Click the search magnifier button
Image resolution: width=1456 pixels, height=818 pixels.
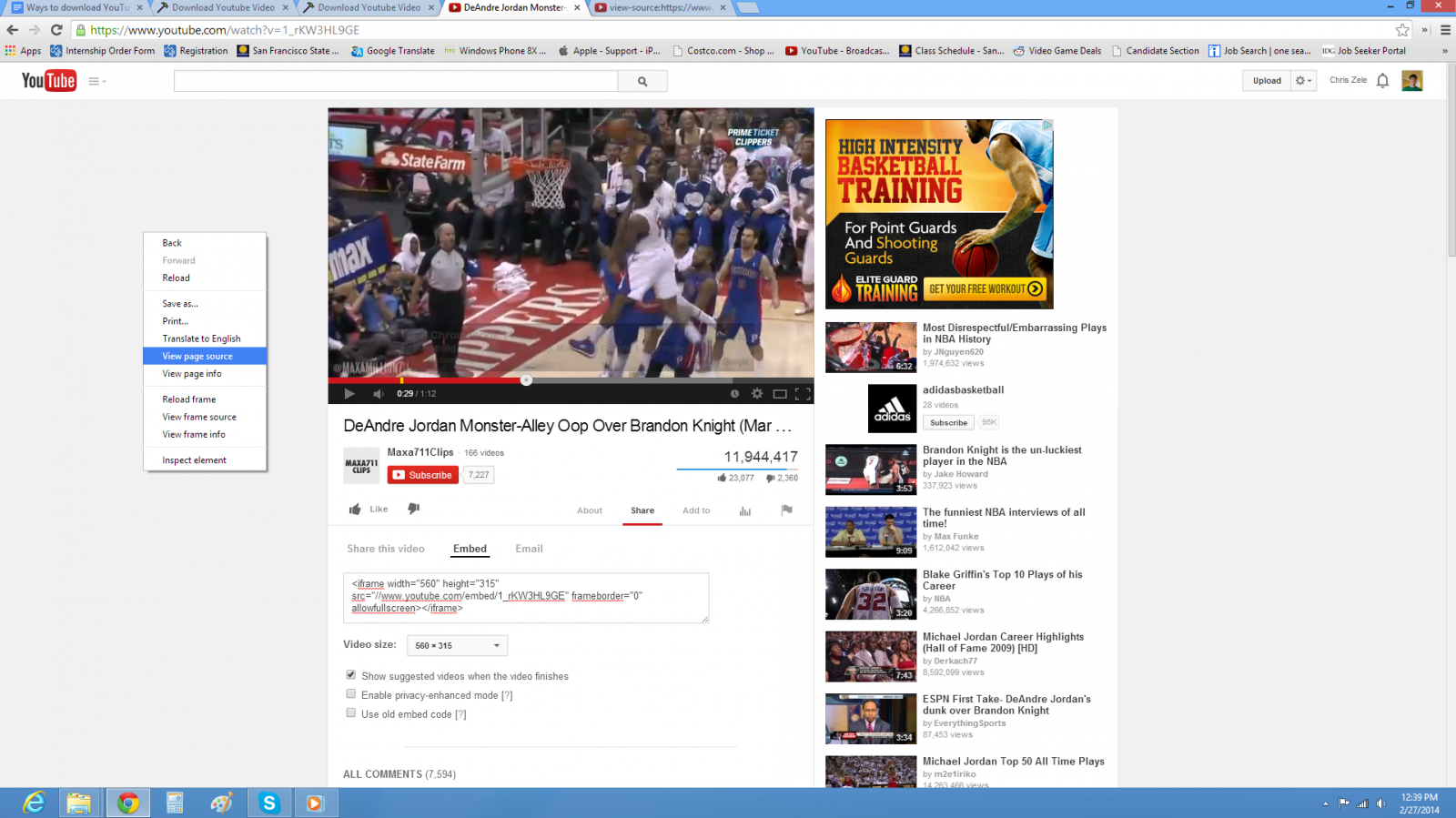642,81
